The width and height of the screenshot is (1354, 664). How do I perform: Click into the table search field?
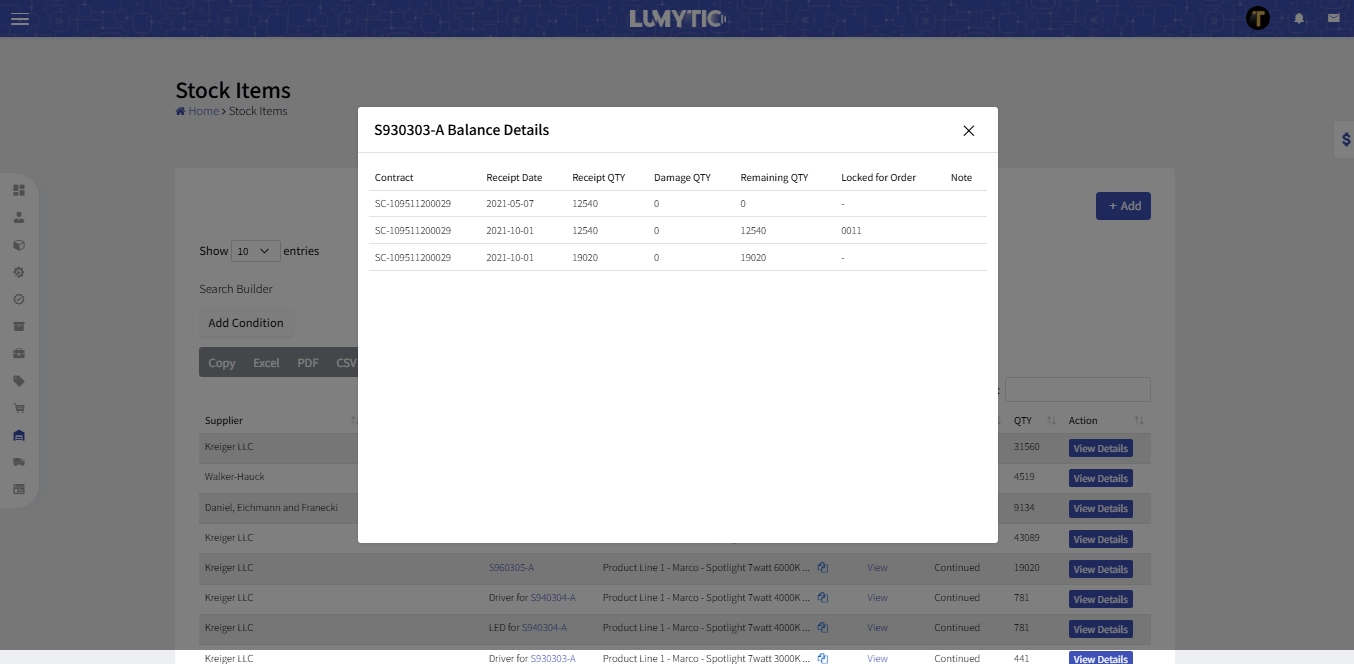[1077, 390]
